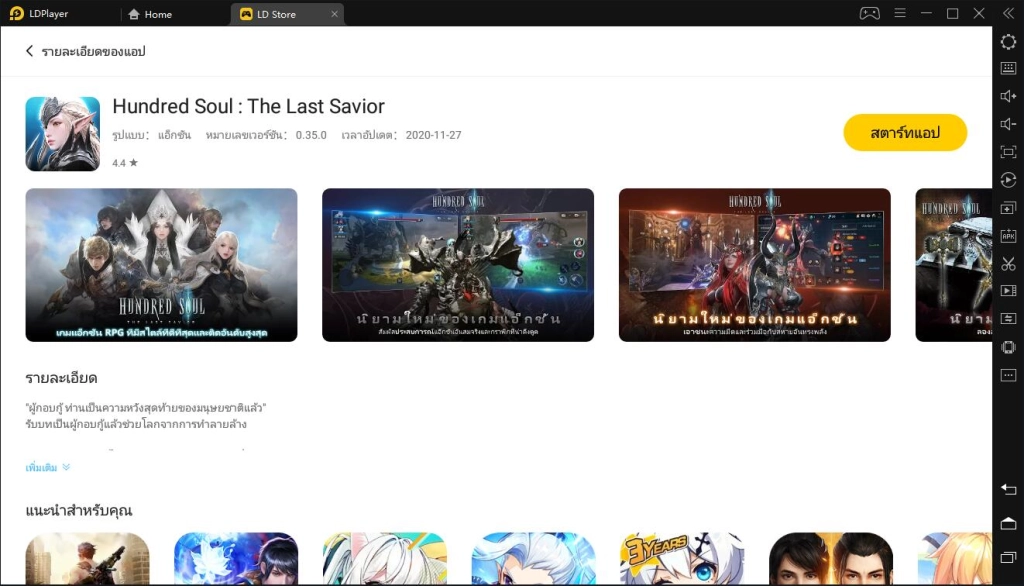Image resolution: width=1024 pixels, height=586 pixels.
Task: Open the hamburger menu in title bar
Action: 900,13
